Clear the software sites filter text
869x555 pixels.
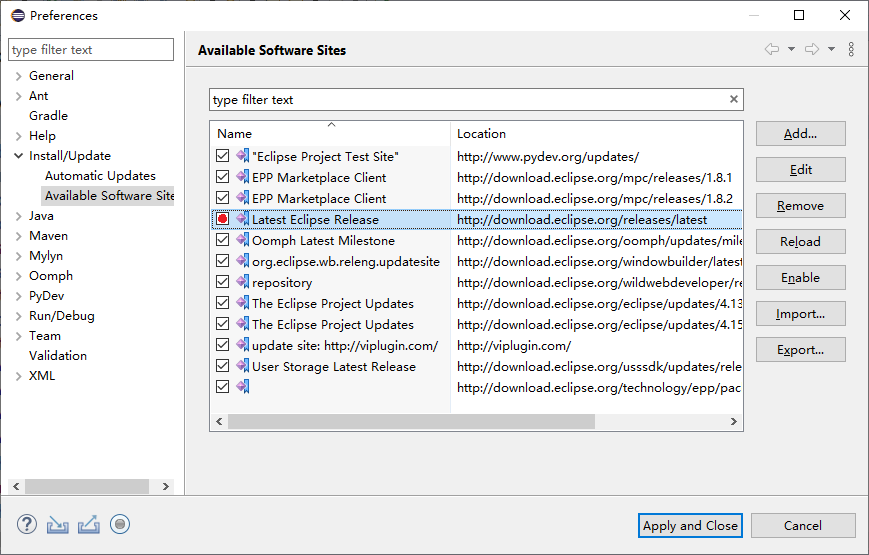(x=734, y=99)
